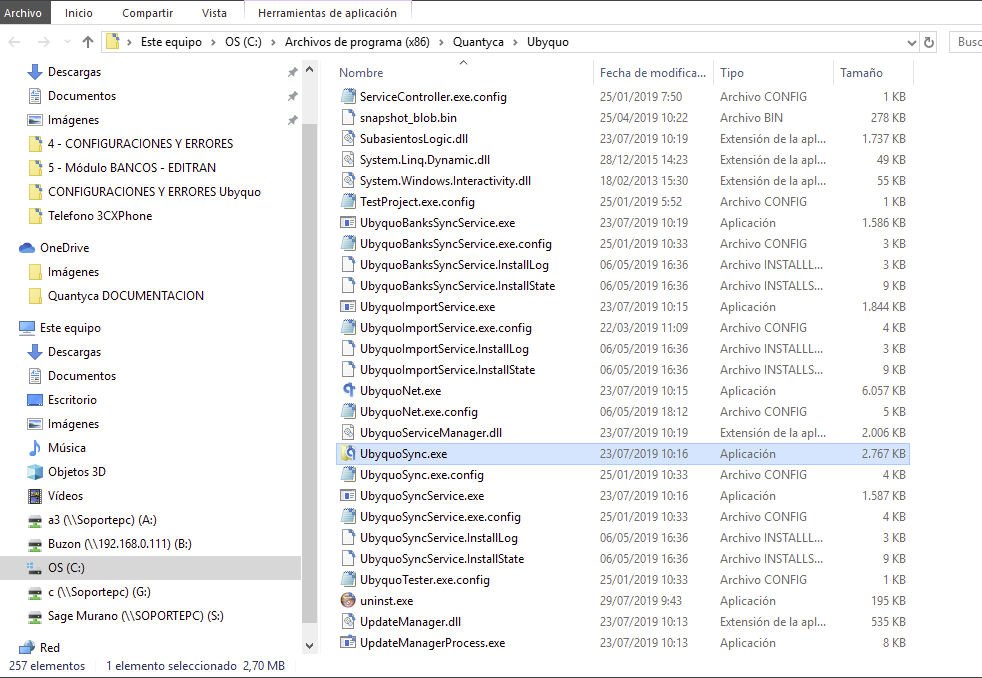Open 4 - CONFIGURACIONES Y ERRORES folder

pos(140,144)
